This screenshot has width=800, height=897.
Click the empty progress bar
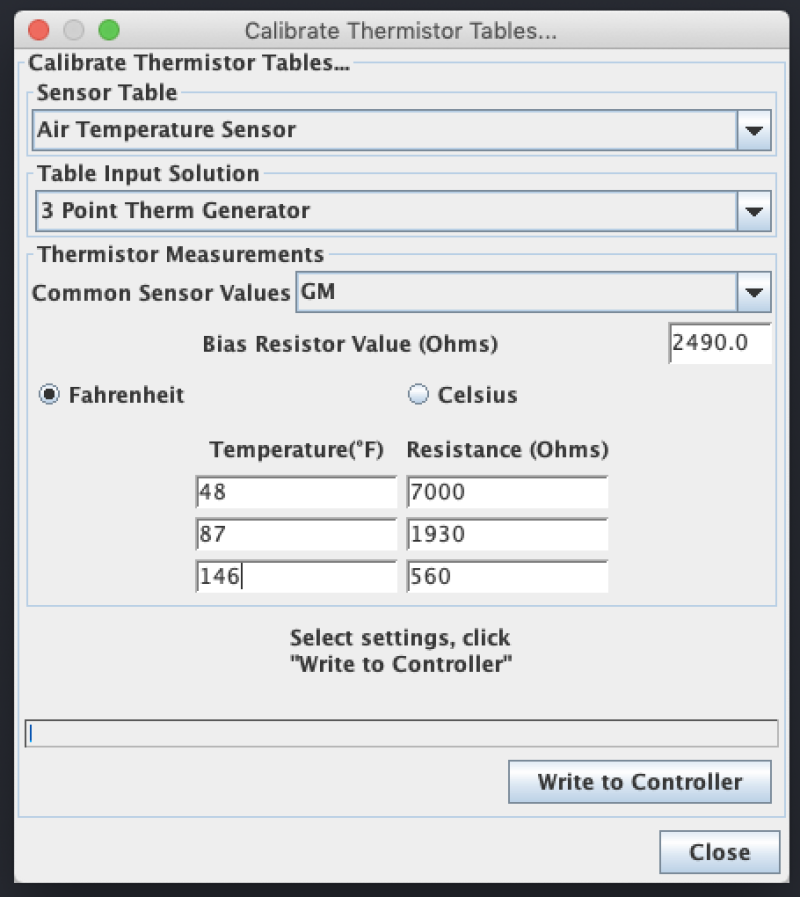pos(400,733)
